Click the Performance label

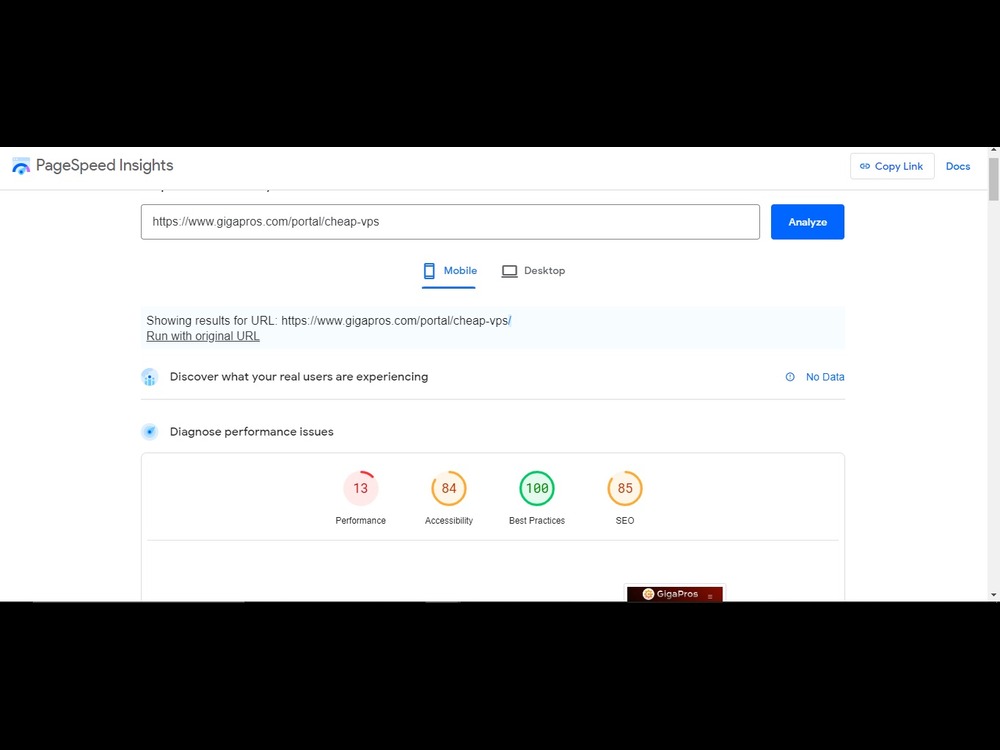tap(360, 520)
